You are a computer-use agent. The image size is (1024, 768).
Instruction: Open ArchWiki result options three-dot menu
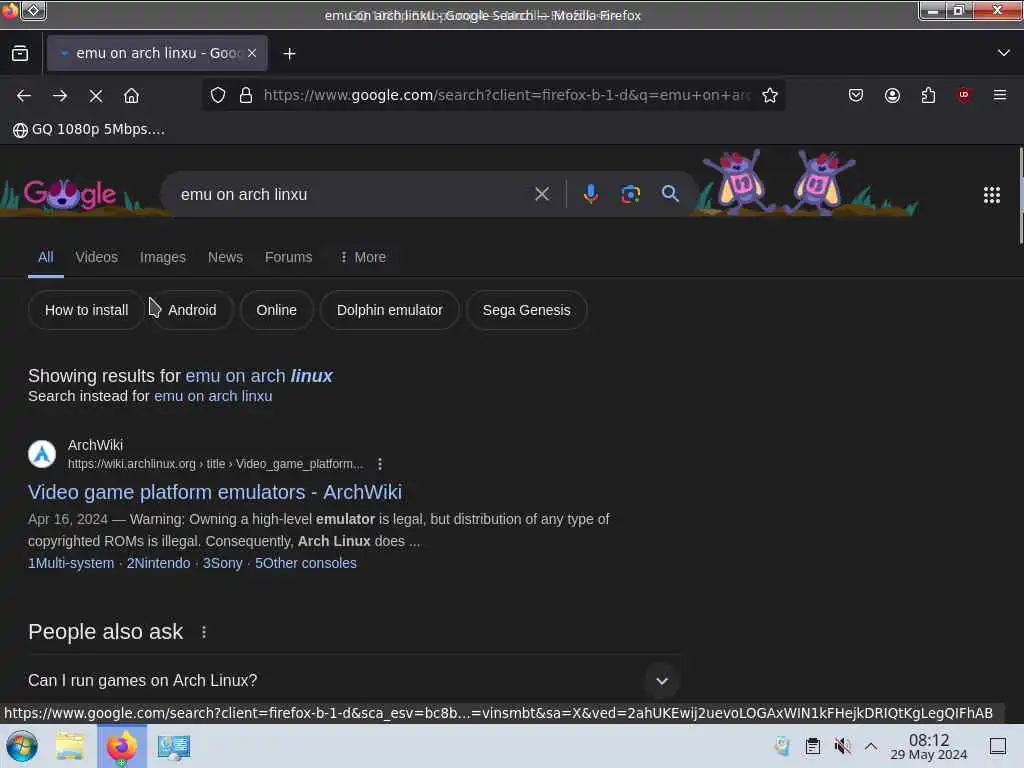[380, 464]
